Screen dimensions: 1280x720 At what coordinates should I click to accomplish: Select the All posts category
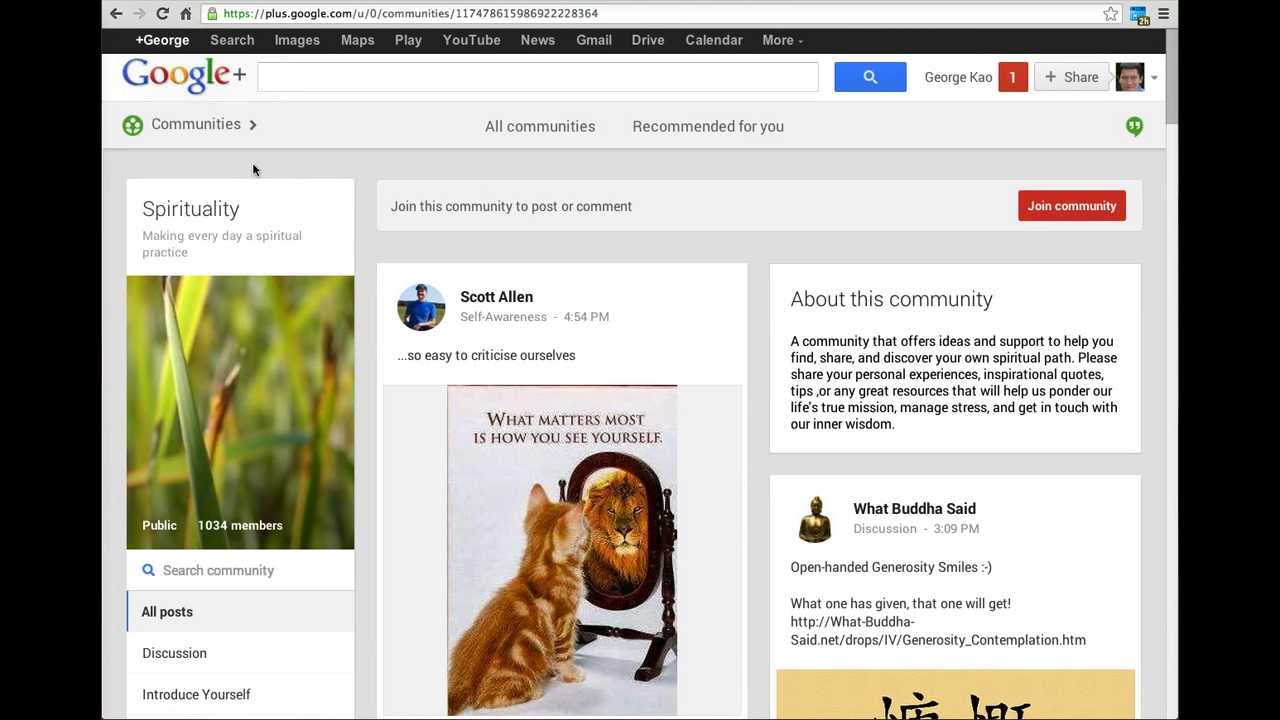[x=240, y=611]
